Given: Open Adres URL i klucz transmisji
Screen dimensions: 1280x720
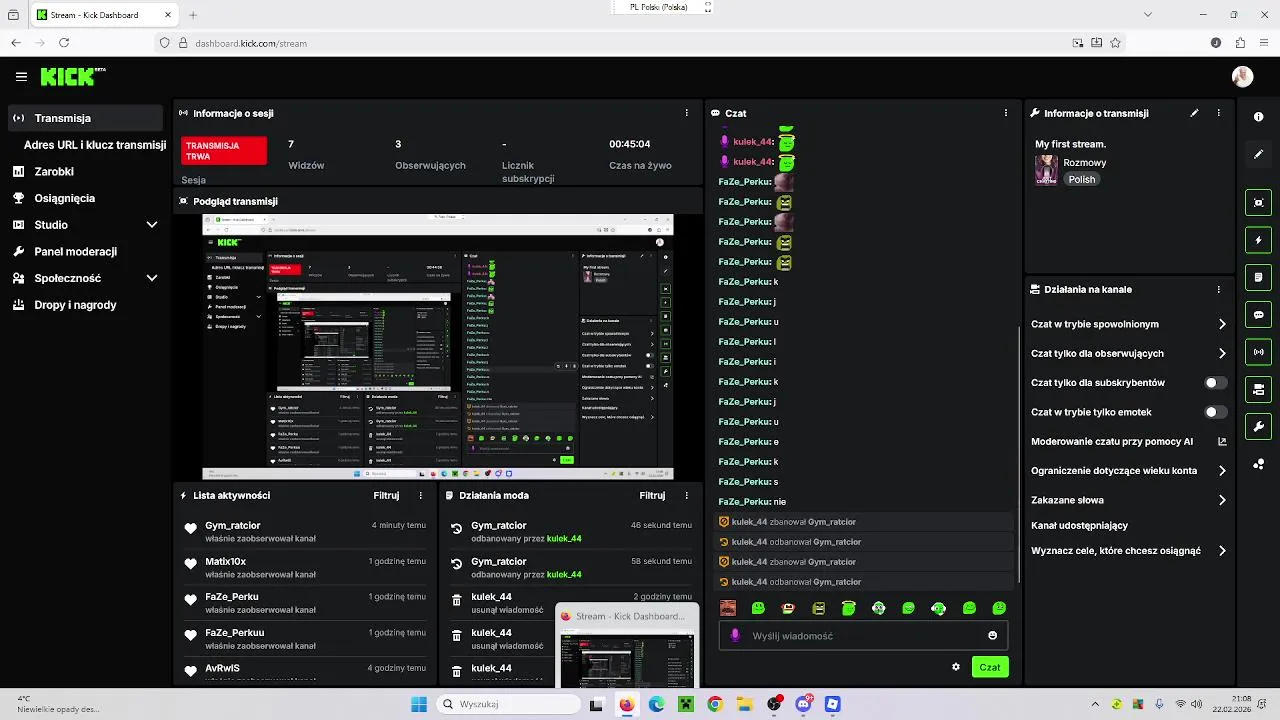Looking at the screenshot, I should tap(95, 145).
